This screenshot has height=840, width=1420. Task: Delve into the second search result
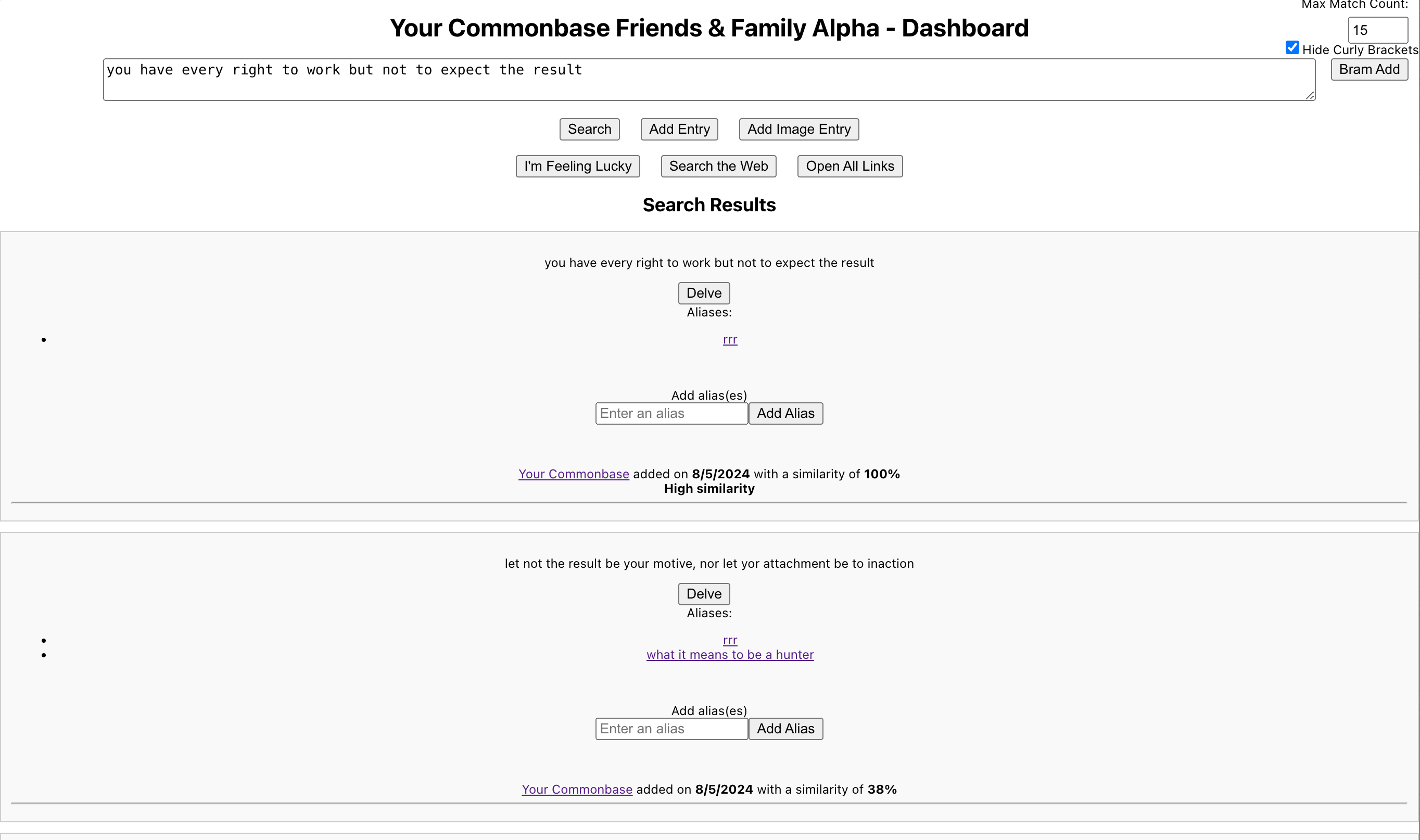coord(703,594)
